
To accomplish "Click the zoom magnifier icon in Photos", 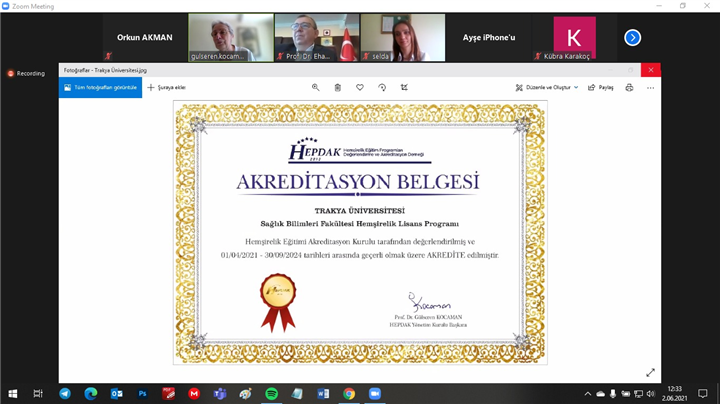I will pos(315,87).
